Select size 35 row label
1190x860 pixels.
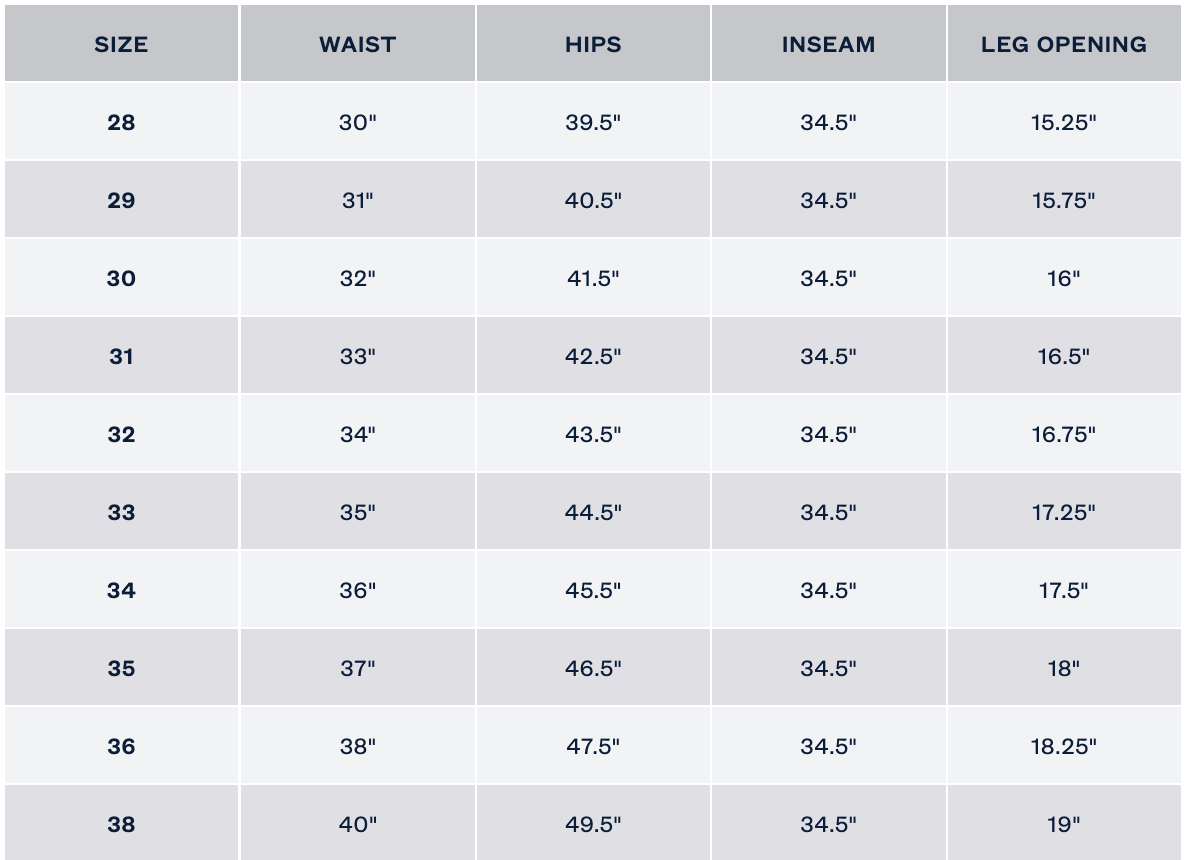point(121,669)
